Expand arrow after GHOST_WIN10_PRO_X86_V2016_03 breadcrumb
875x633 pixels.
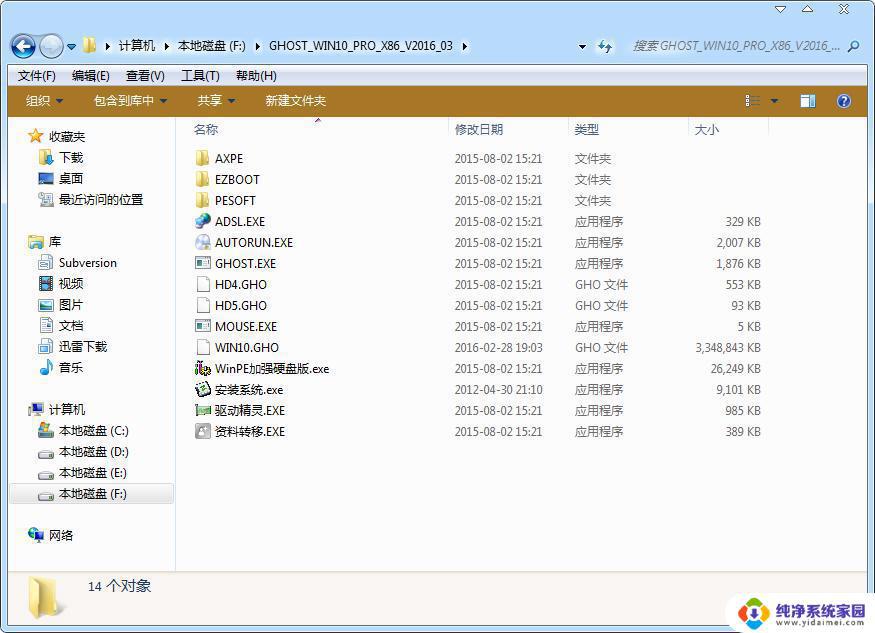464,46
